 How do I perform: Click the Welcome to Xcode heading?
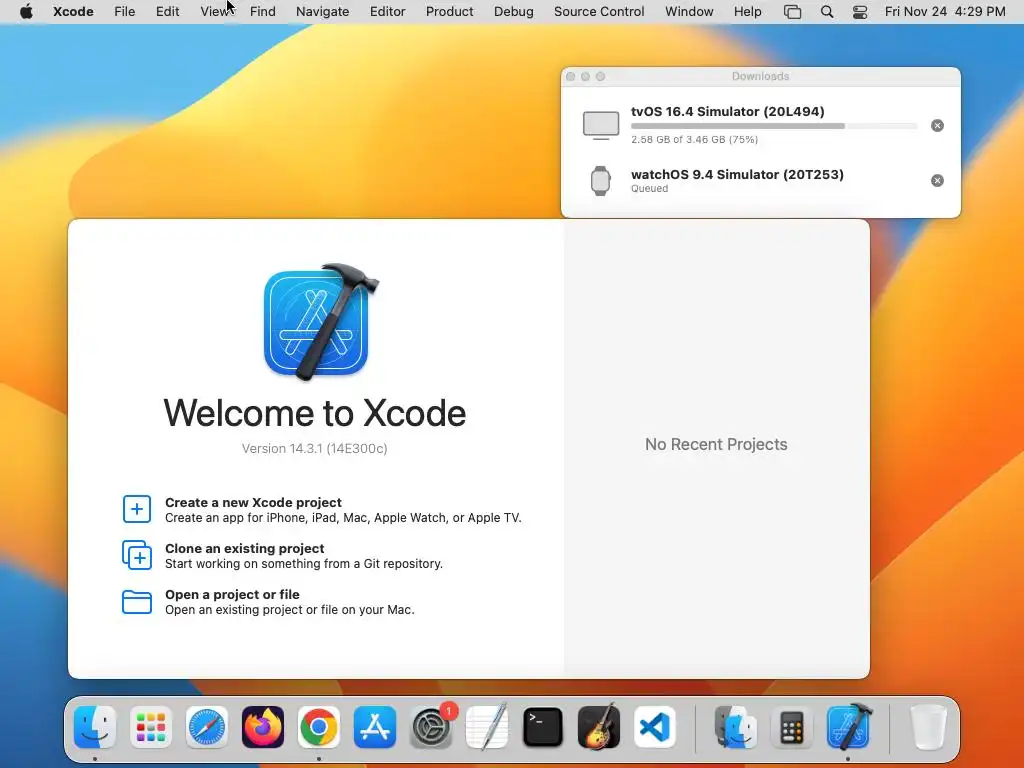(x=315, y=413)
